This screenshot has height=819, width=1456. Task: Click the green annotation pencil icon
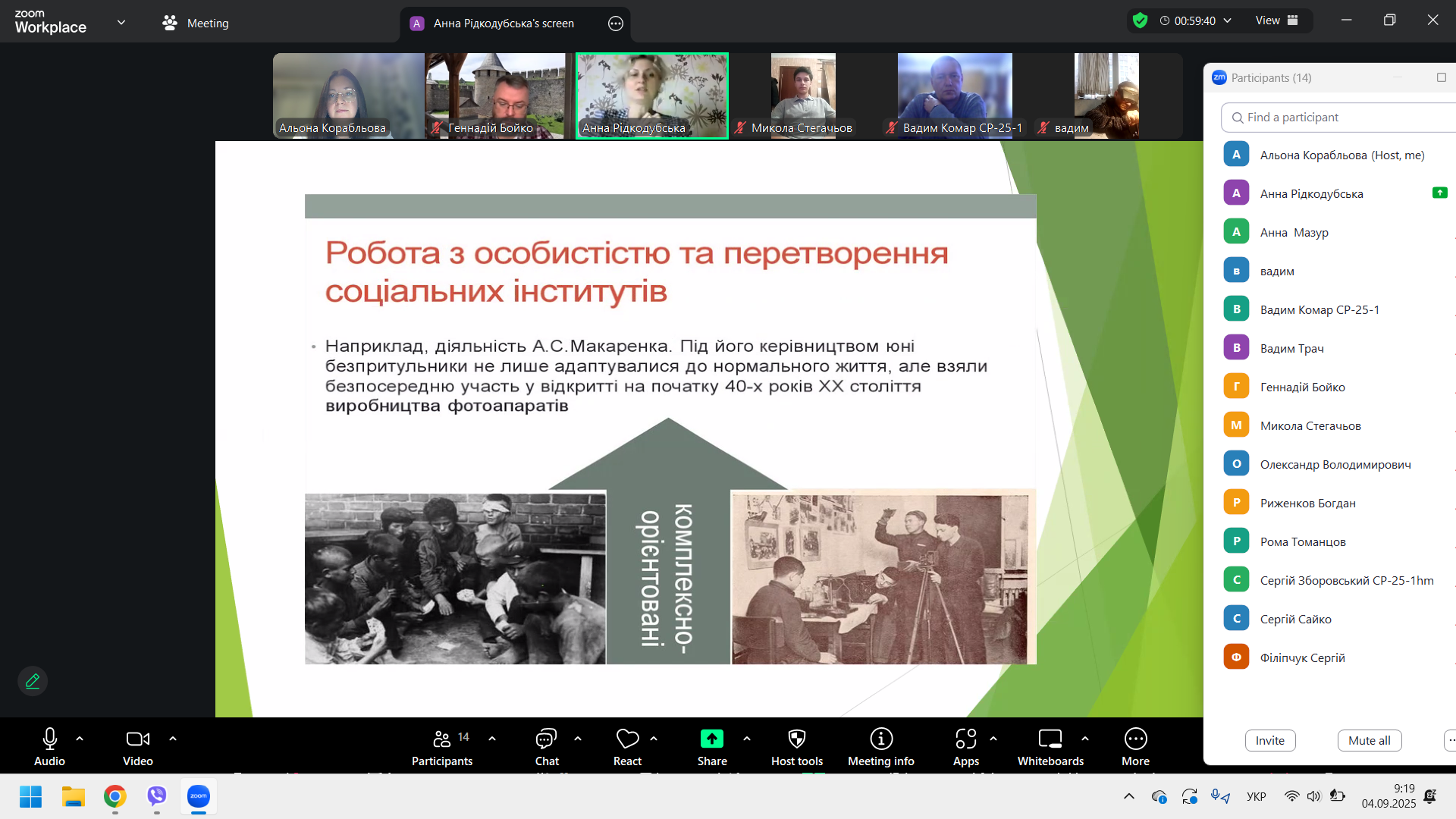click(x=33, y=681)
